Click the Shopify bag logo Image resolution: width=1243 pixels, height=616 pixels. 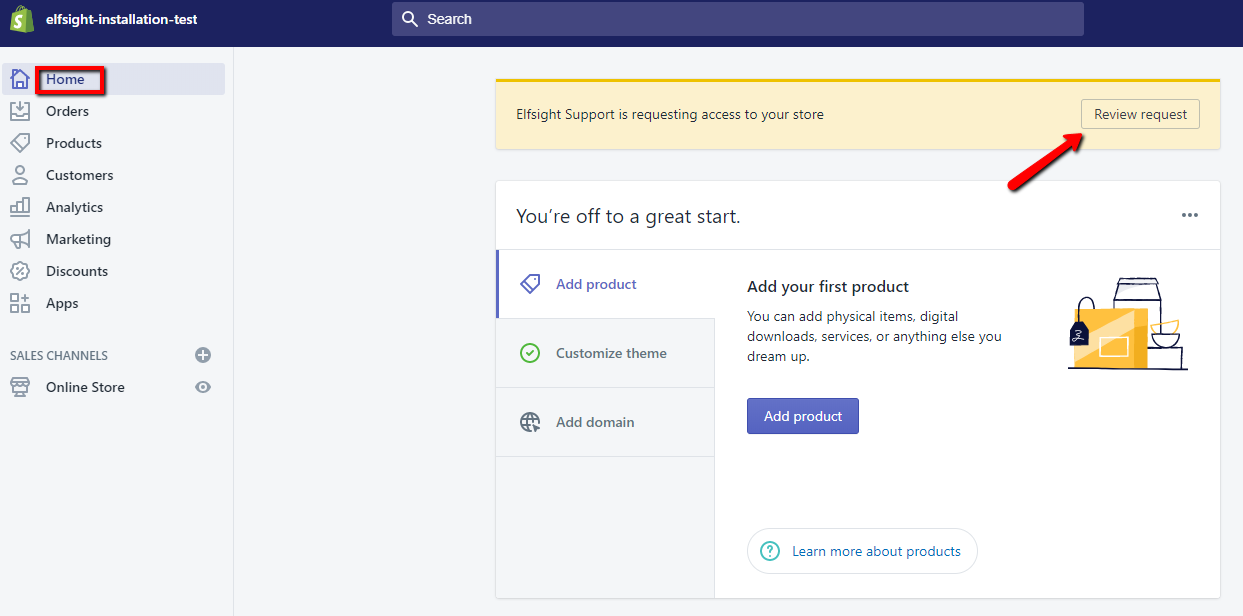[x=22, y=19]
